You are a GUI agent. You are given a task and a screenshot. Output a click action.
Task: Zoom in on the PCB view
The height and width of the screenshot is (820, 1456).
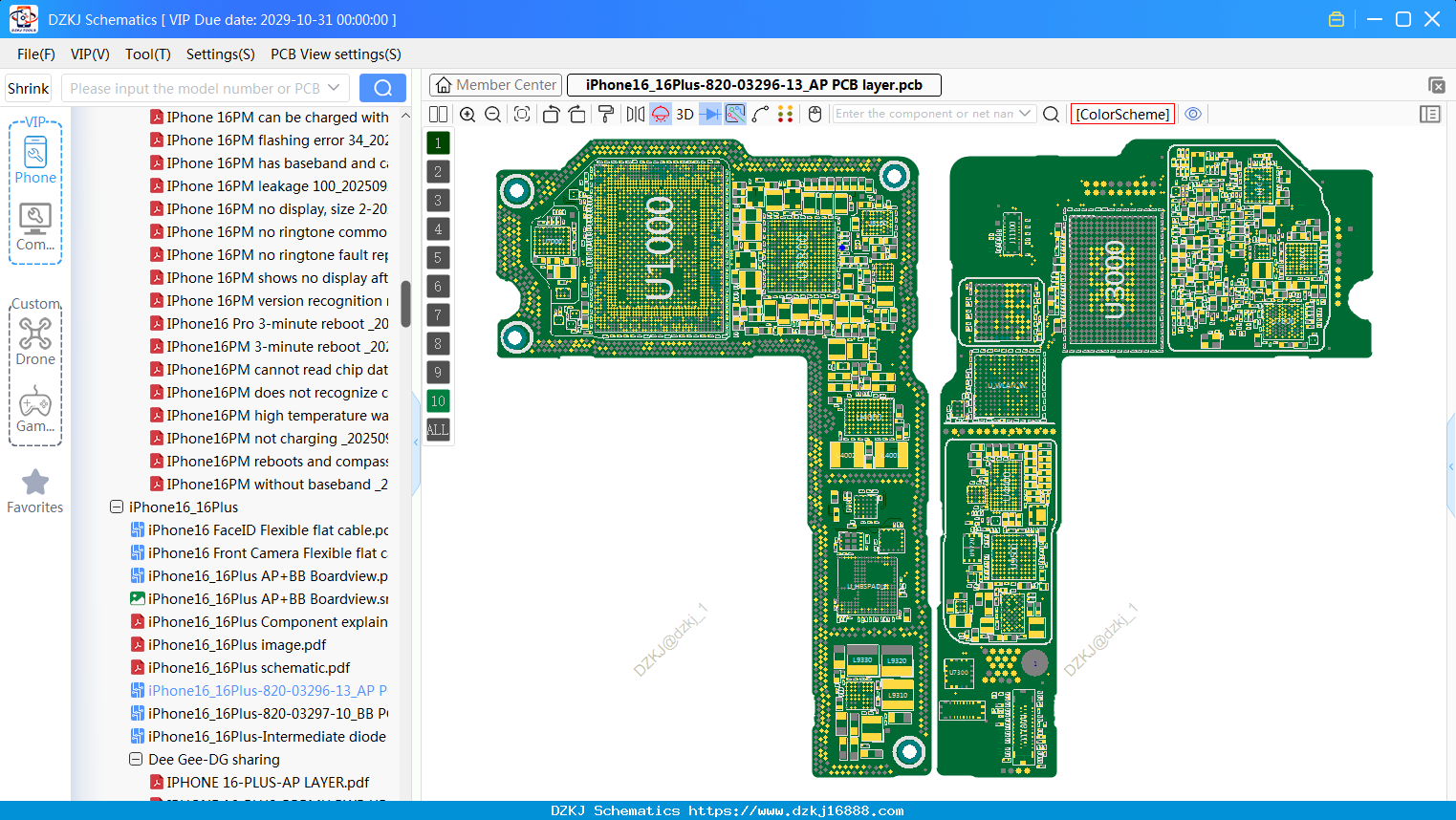[467, 114]
